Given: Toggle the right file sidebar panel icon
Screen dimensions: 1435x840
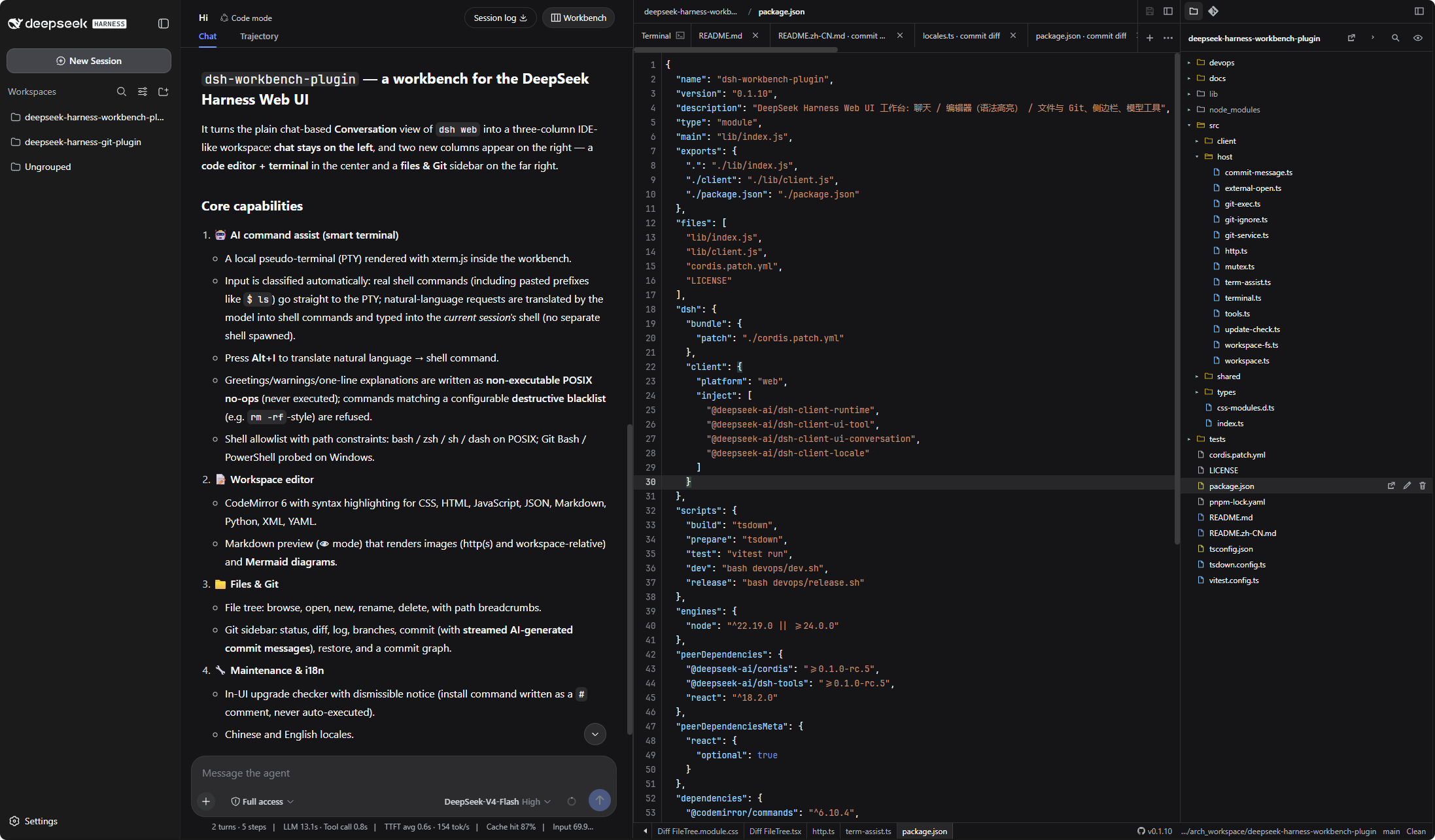Looking at the screenshot, I should [x=1419, y=11].
